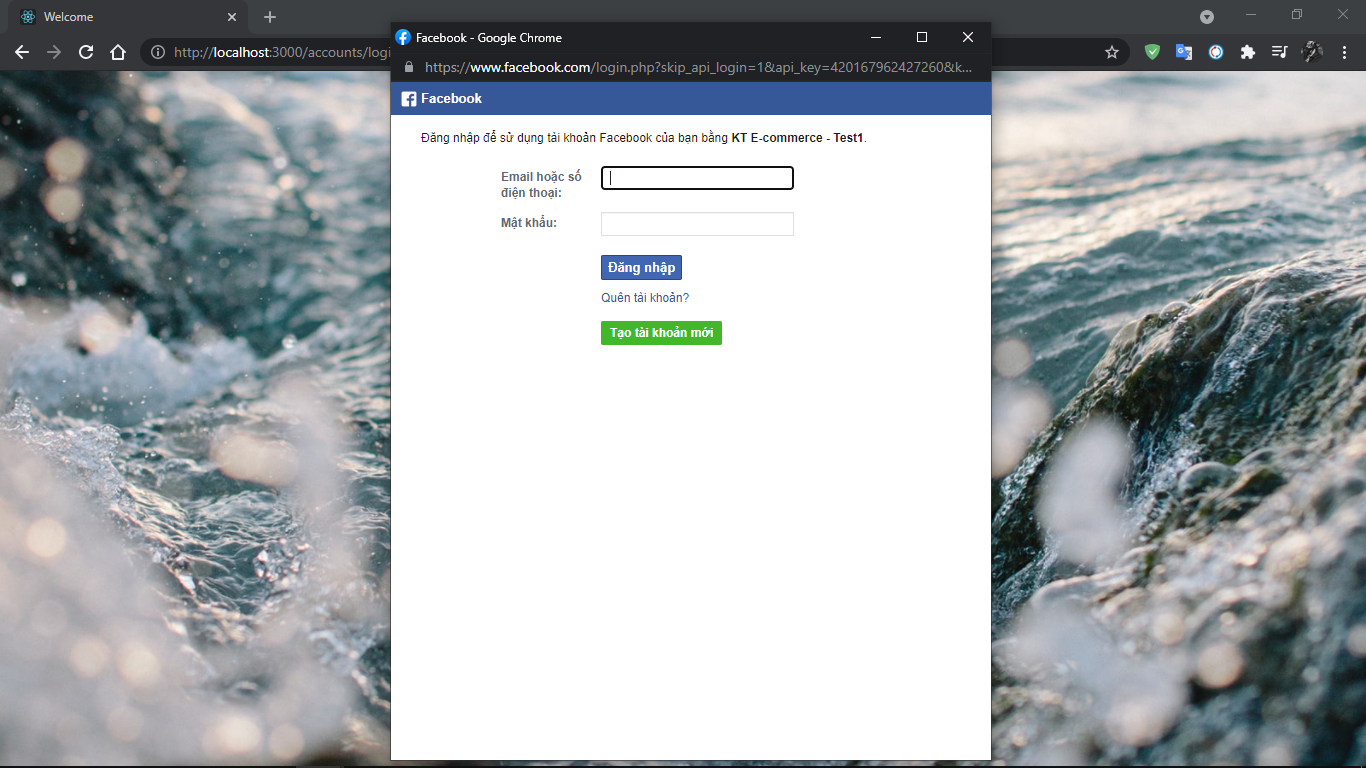Go to the browser home page
This screenshot has width=1366, height=768.
point(118,52)
